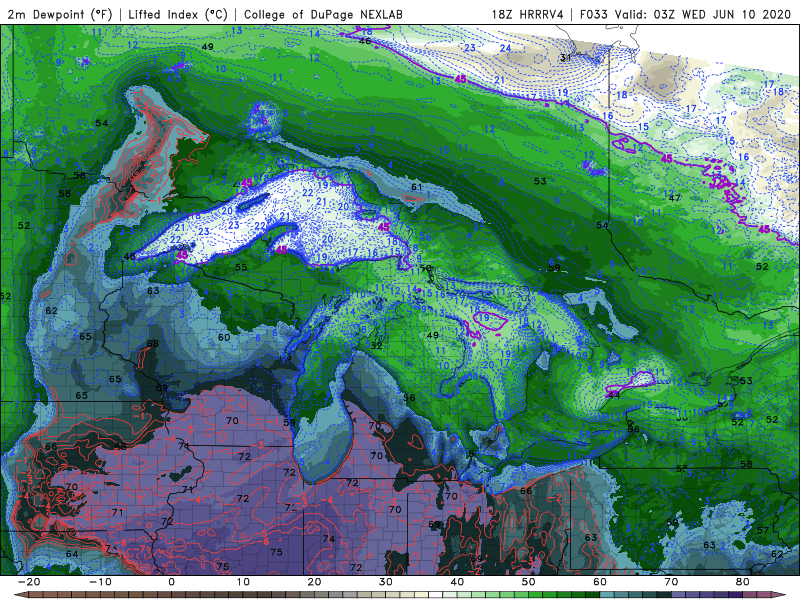Click the '80' color scale label

(743, 582)
